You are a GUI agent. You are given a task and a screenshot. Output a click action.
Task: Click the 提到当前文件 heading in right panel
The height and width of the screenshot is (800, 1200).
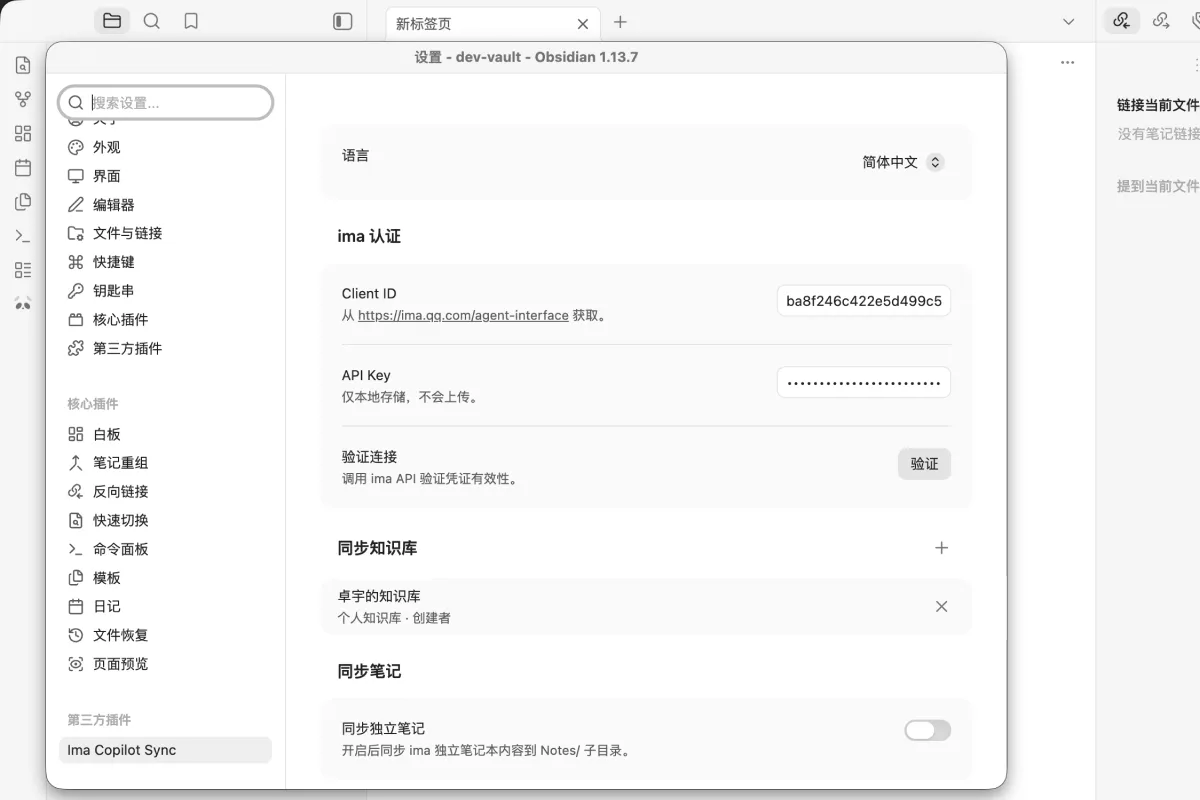1158,186
